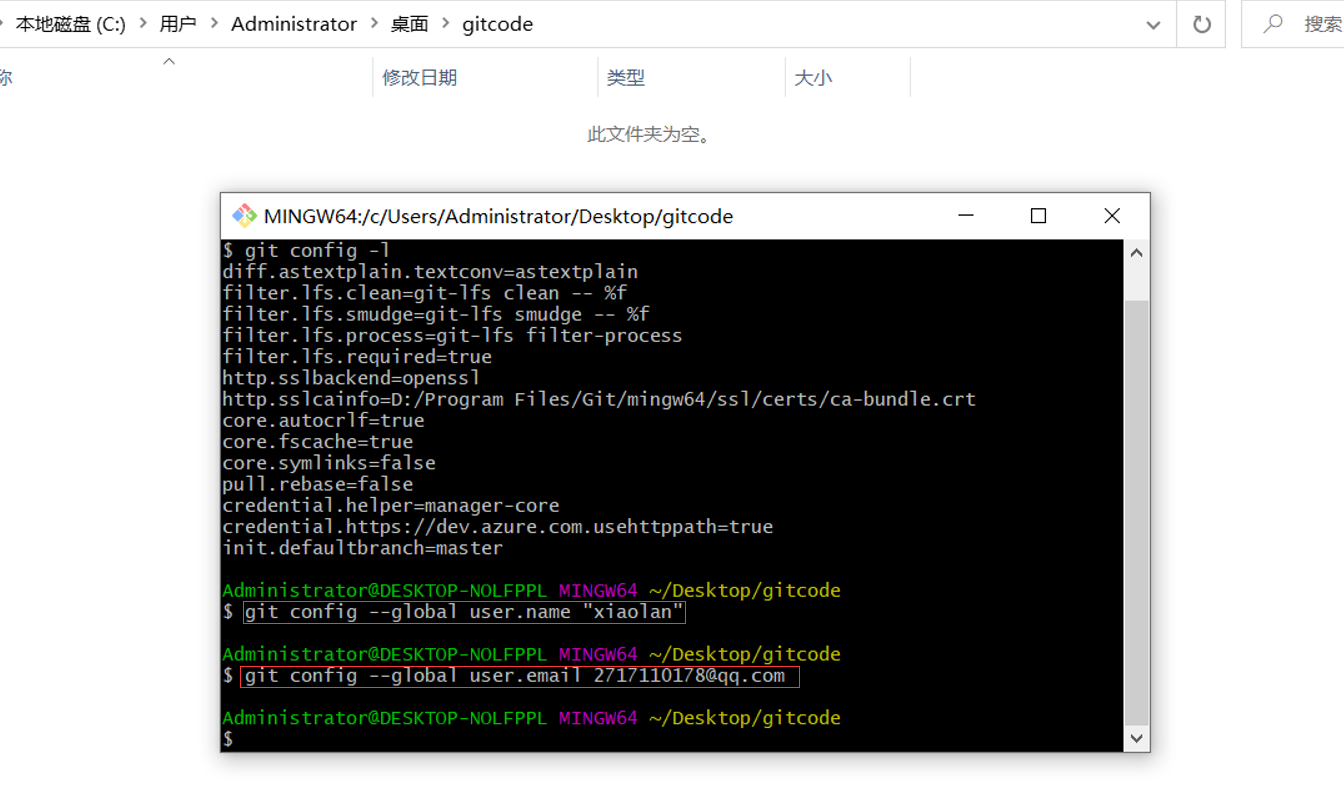Navigate to 用户 folder in address bar
The image size is (1344, 800).
(178, 24)
